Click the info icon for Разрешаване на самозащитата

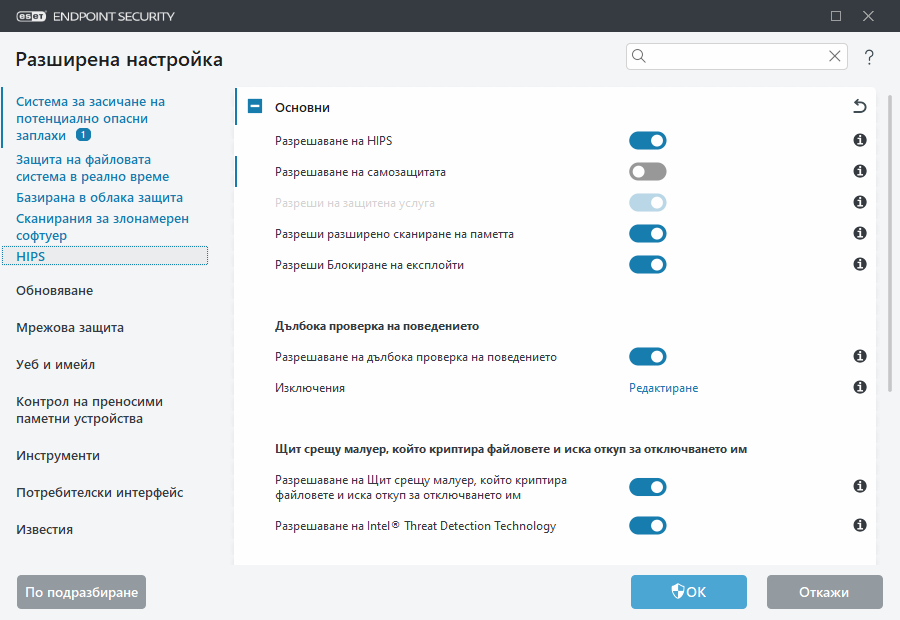pyautogui.click(x=859, y=171)
